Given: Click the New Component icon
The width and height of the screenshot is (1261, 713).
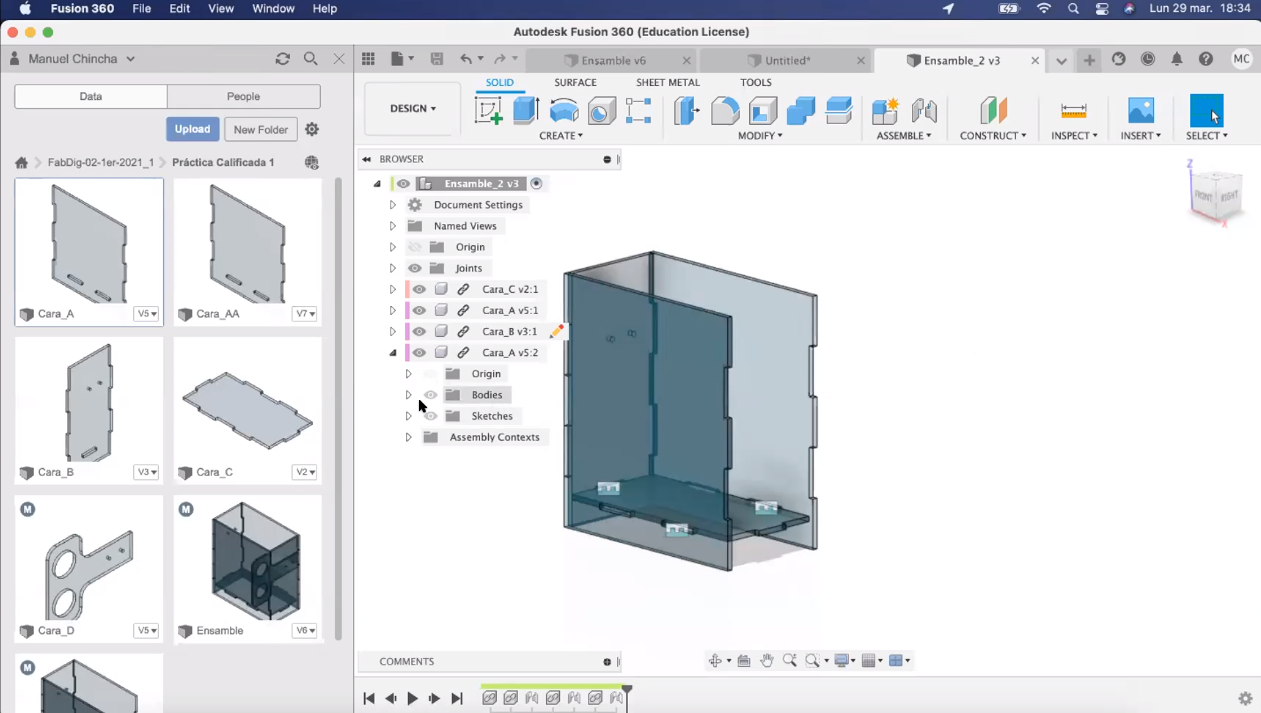Looking at the screenshot, I should pyautogui.click(x=886, y=110).
